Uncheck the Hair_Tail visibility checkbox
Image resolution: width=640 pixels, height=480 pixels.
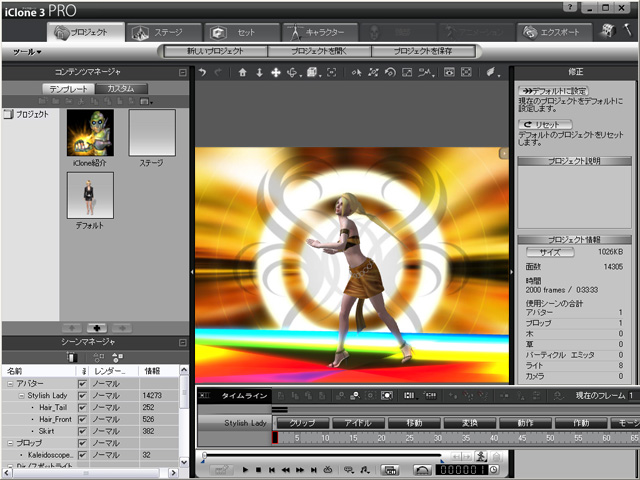(x=82, y=407)
